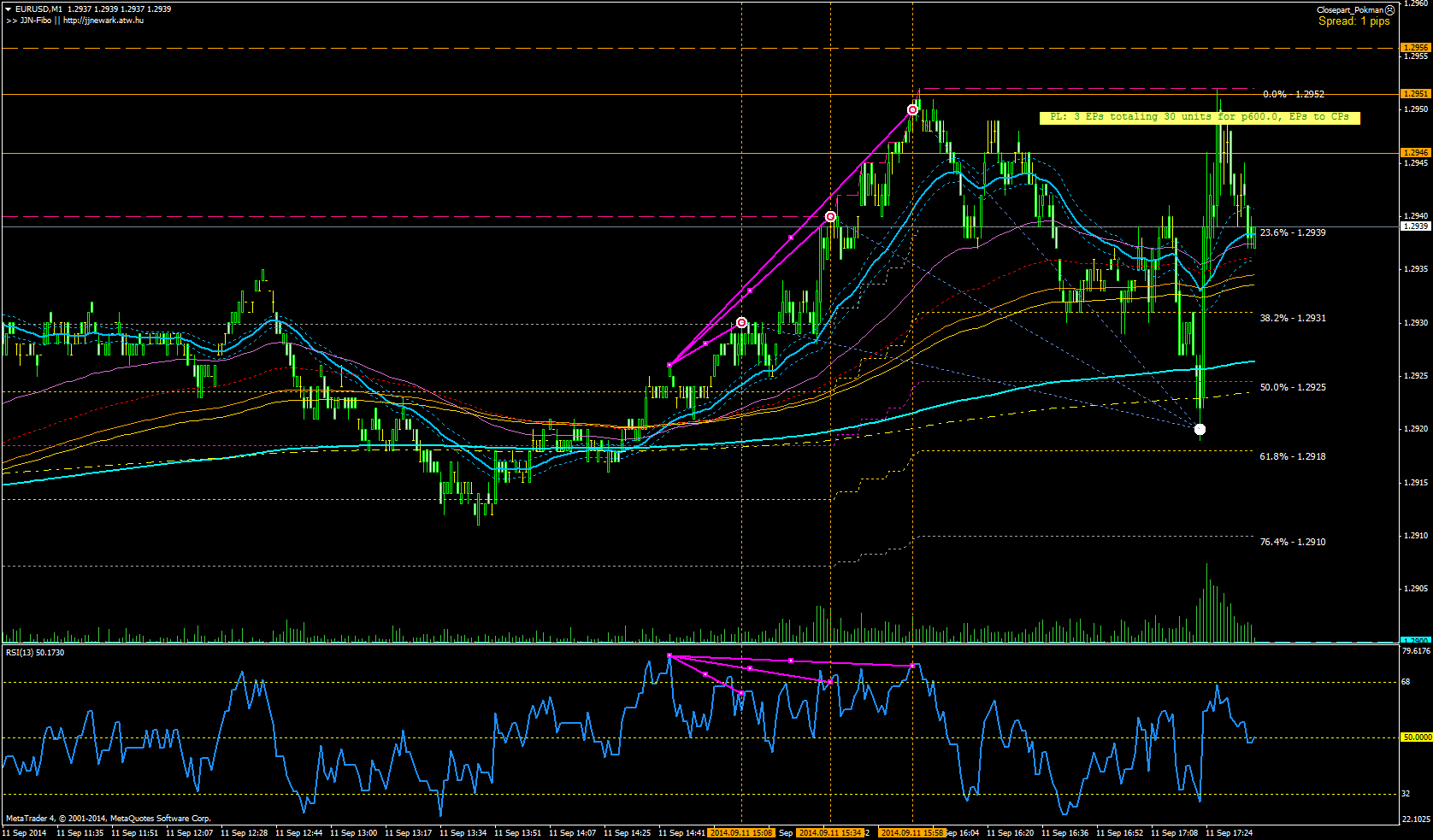This screenshot has width=1433, height=840.
Task: Click the RSI scale value 32
Action: [x=1406, y=794]
